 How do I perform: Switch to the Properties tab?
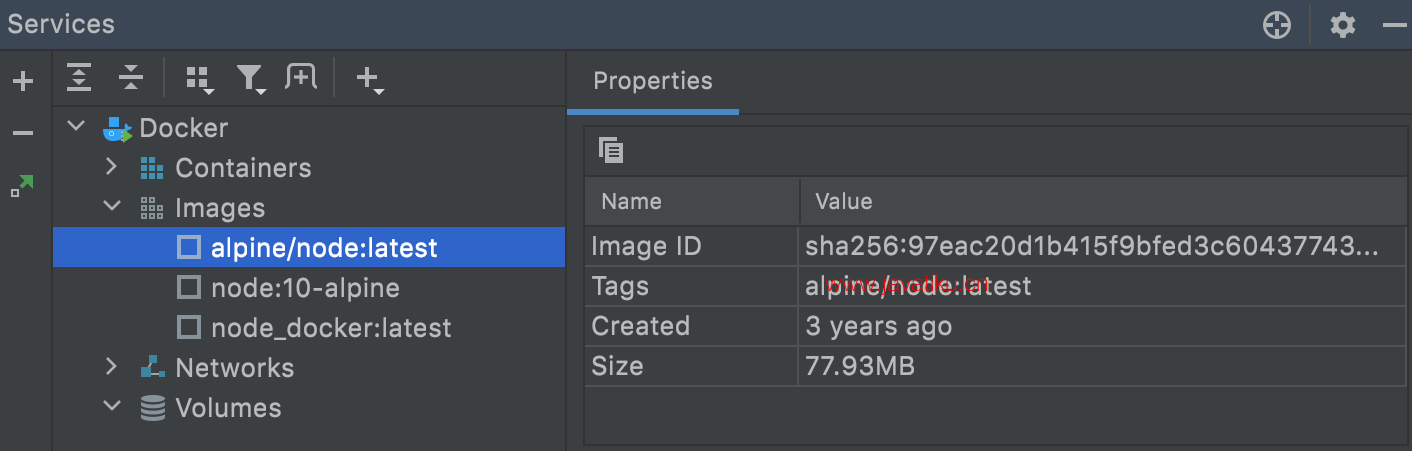pyautogui.click(x=653, y=81)
